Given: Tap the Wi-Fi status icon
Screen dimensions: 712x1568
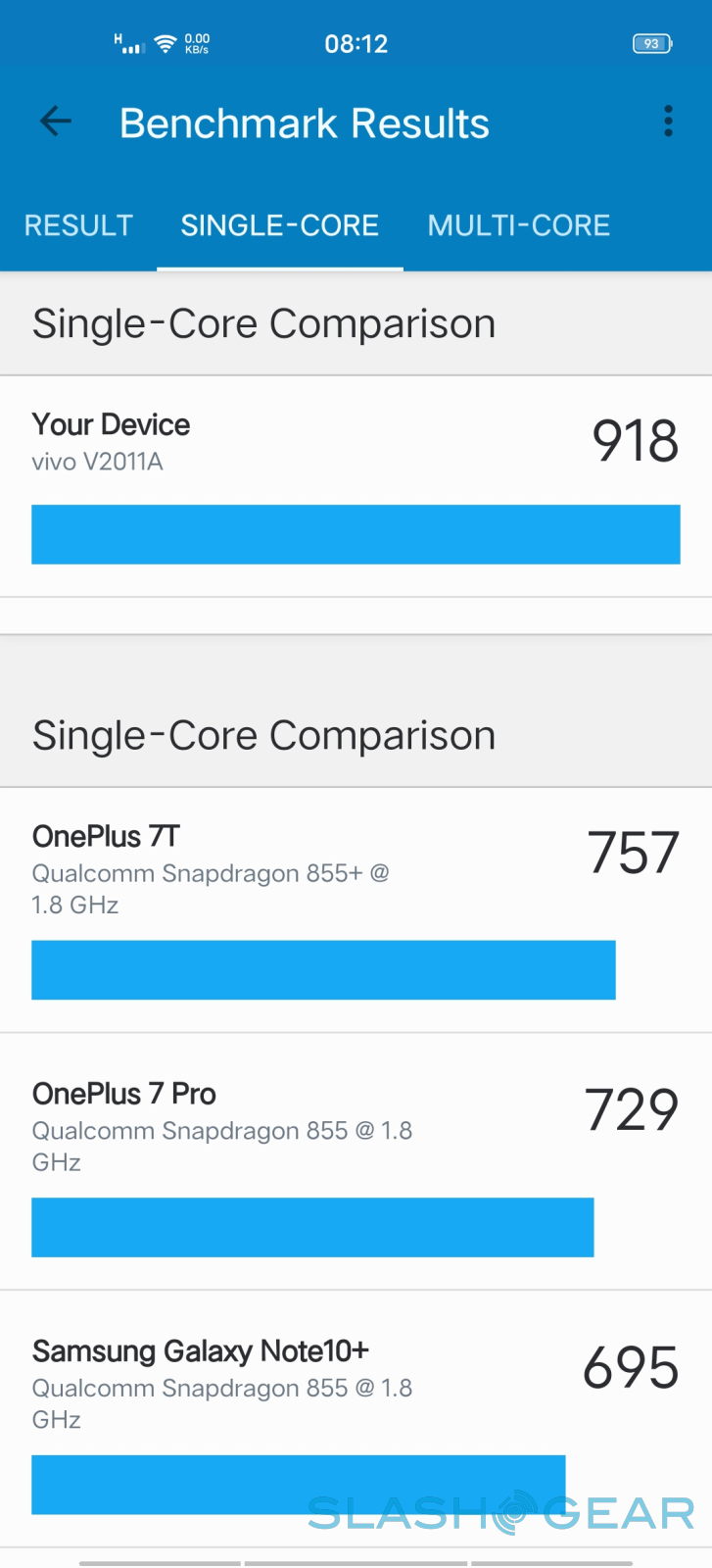Looking at the screenshot, I should pos(166,44).
